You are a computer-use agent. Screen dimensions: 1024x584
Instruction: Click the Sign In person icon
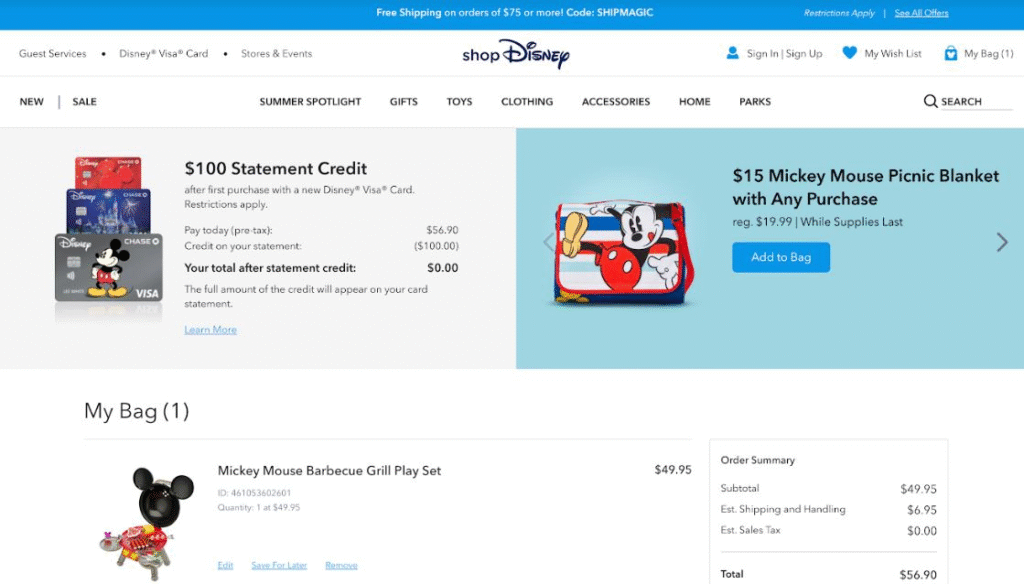(732, 53)
